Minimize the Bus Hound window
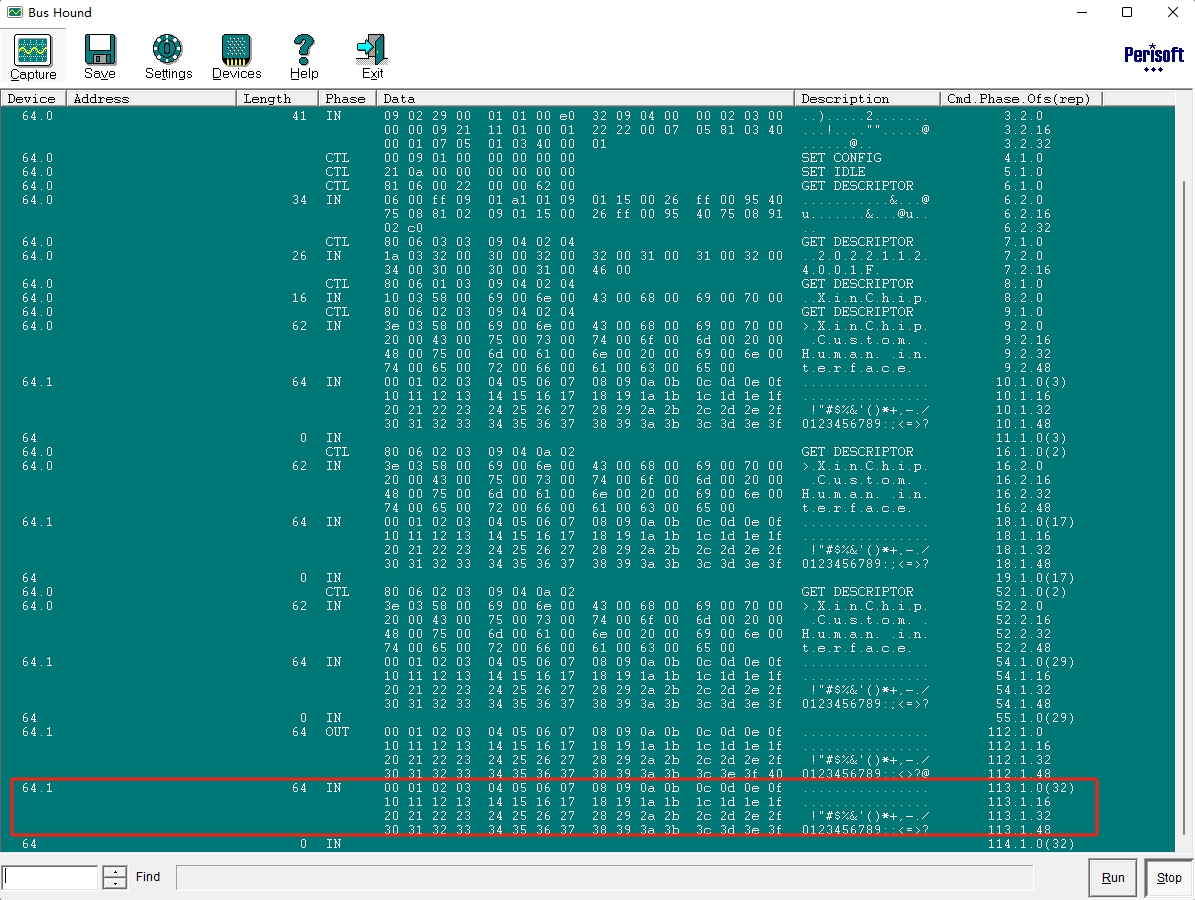The width and height of the screenshot is (1195, 900). (x=1082, y=12)
